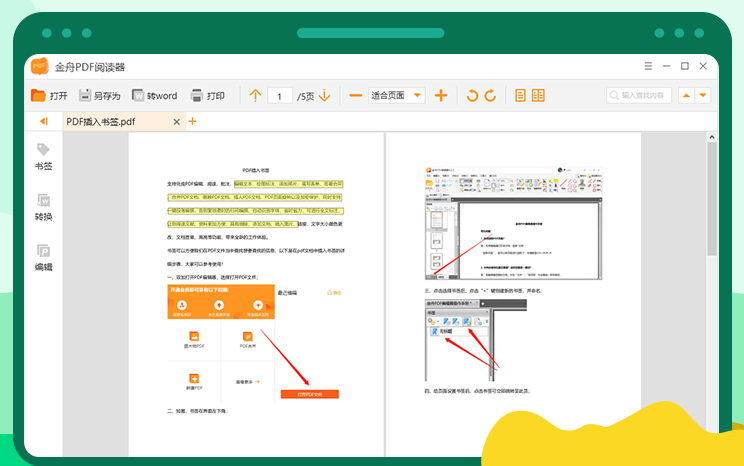The height and width of the screenshot is (466, 744).
Task: Rotate the page counterclockwise
Action: [472, 95]
